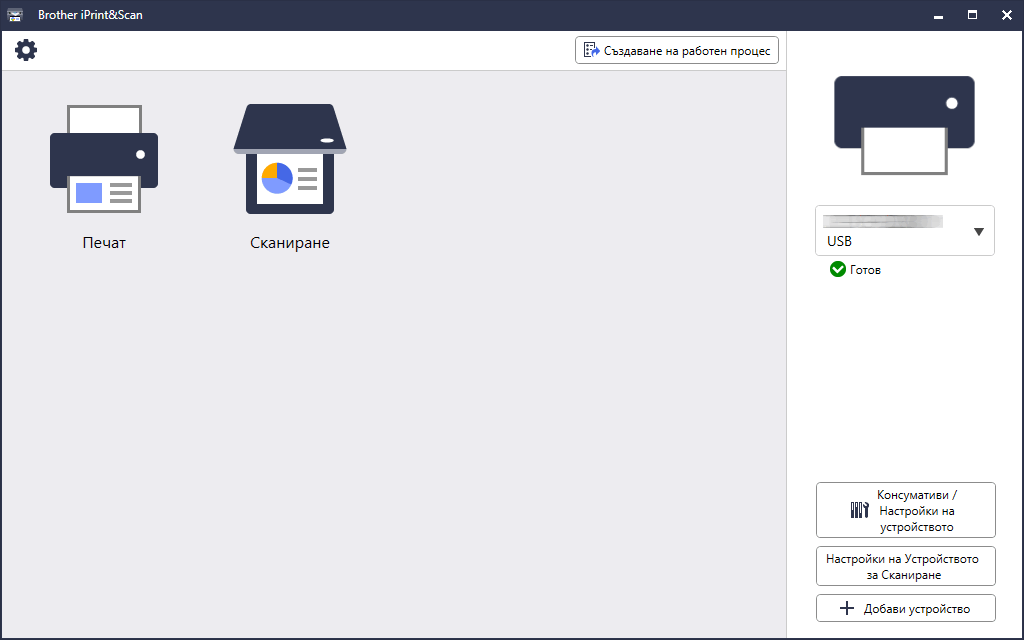1024x640 pixels.
Task: Maximize the Brother iPrint&Scan window
Action: 972,15
